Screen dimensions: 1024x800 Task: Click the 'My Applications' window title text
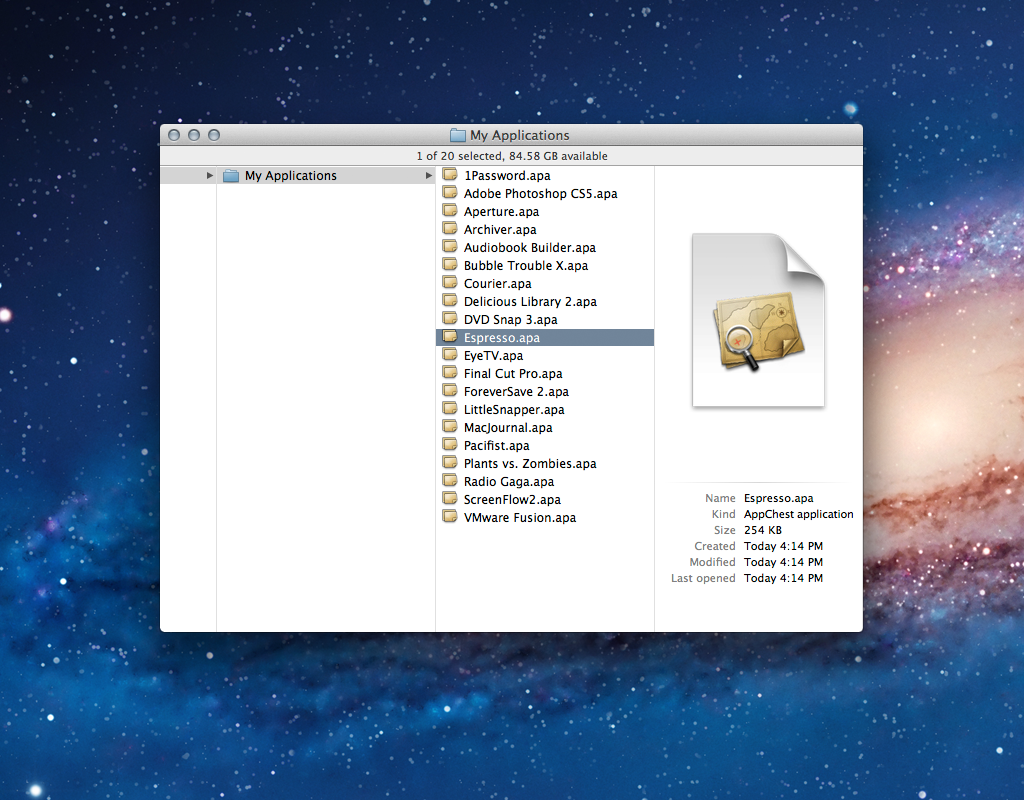(520, 135)
